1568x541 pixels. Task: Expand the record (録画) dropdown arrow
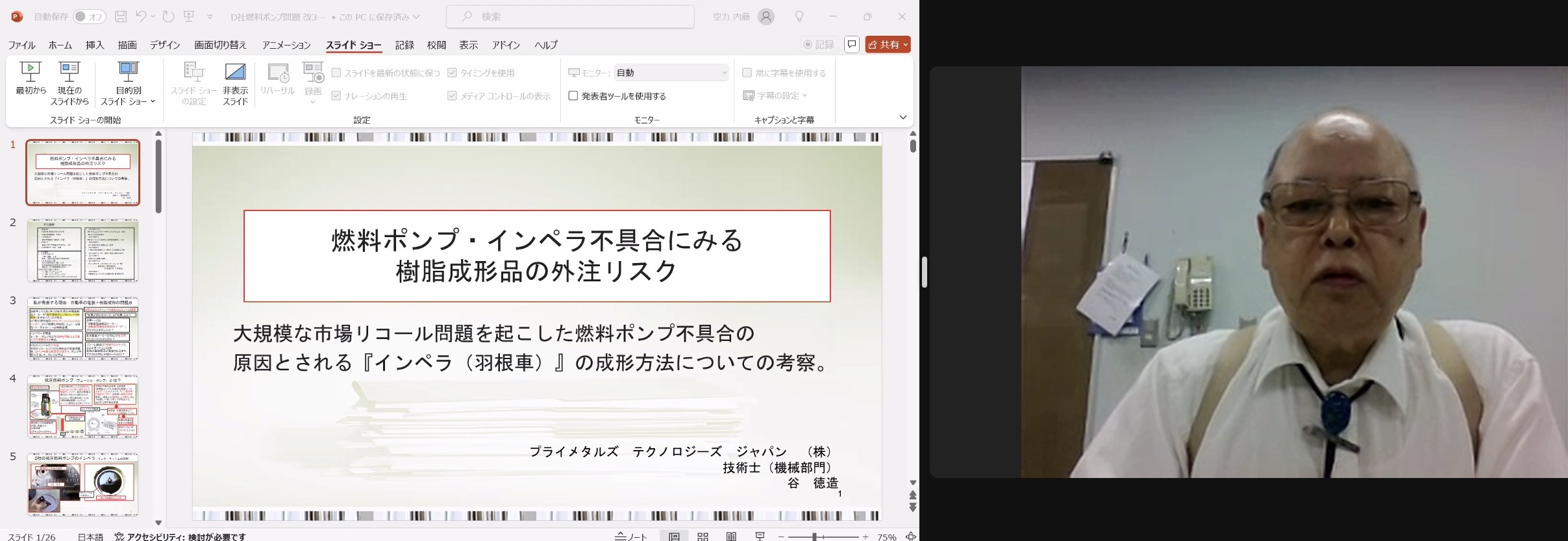313,102
